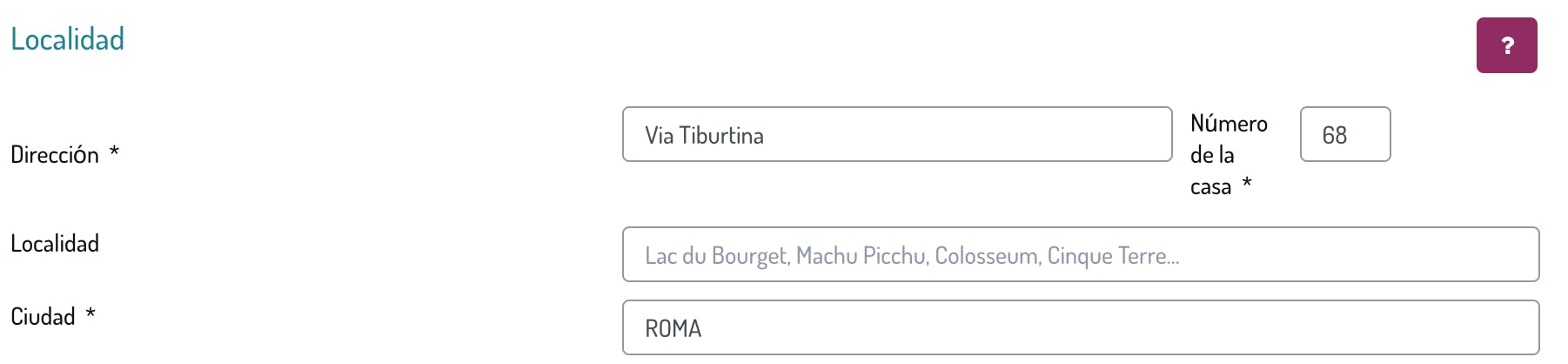Click the required asterisk beside Ciudad

tap(90, 313)
